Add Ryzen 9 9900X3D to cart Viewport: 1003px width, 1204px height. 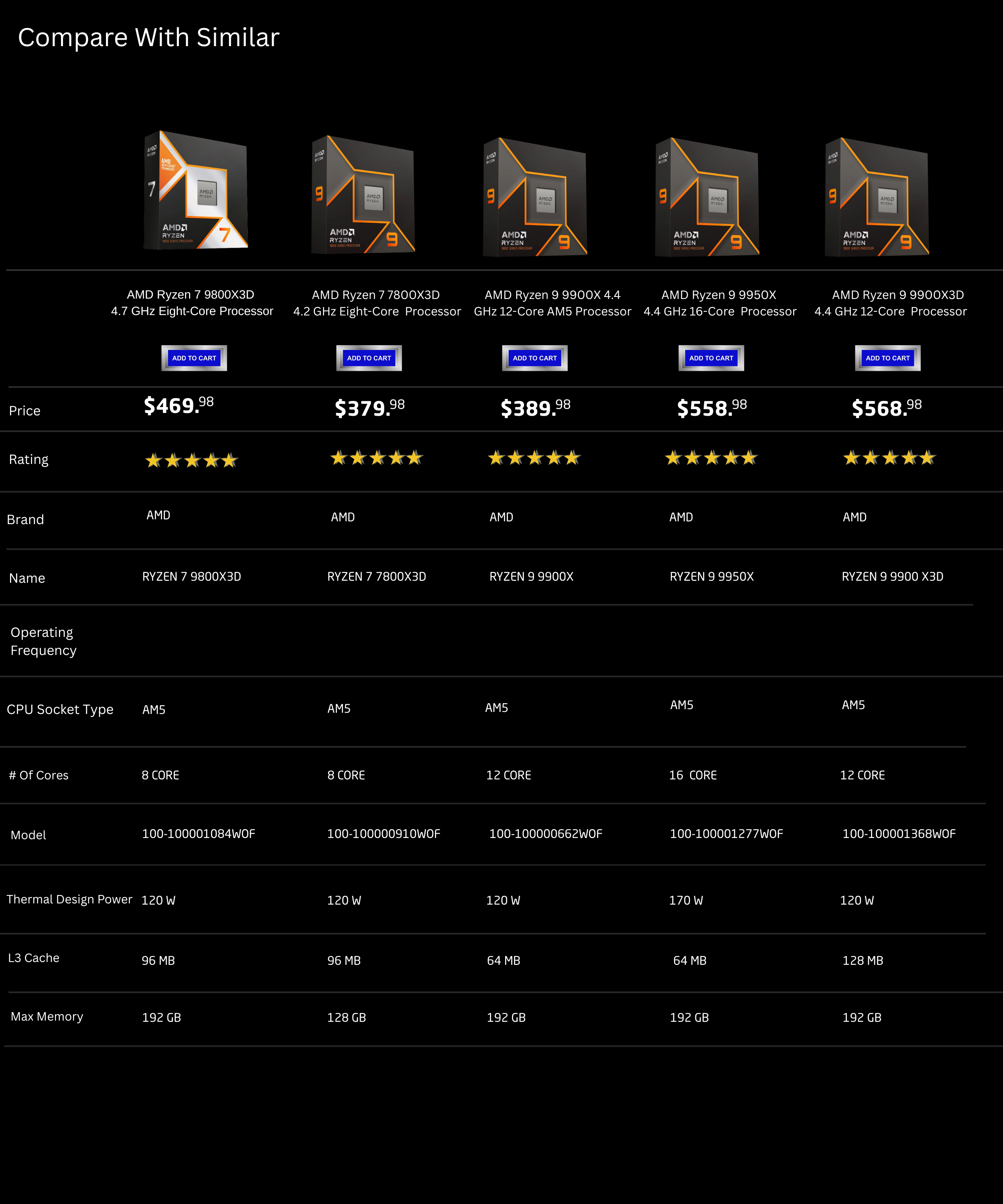pyautogui.click(x=887, y=358)
